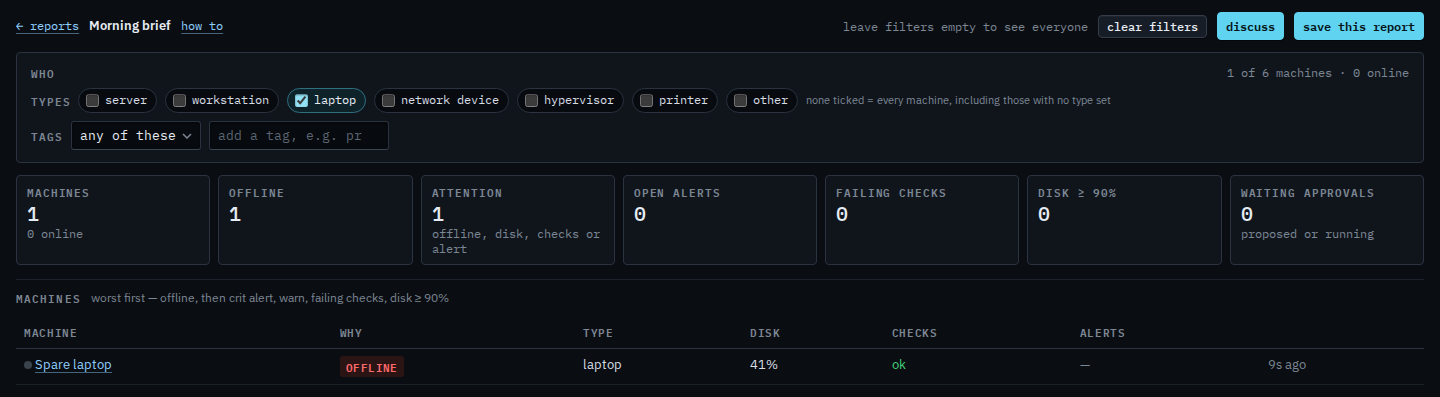The width and height of the screenshot is (1440, 397).
Task: Select the Disk ≥ 90% summary card
Action: 1124,220
